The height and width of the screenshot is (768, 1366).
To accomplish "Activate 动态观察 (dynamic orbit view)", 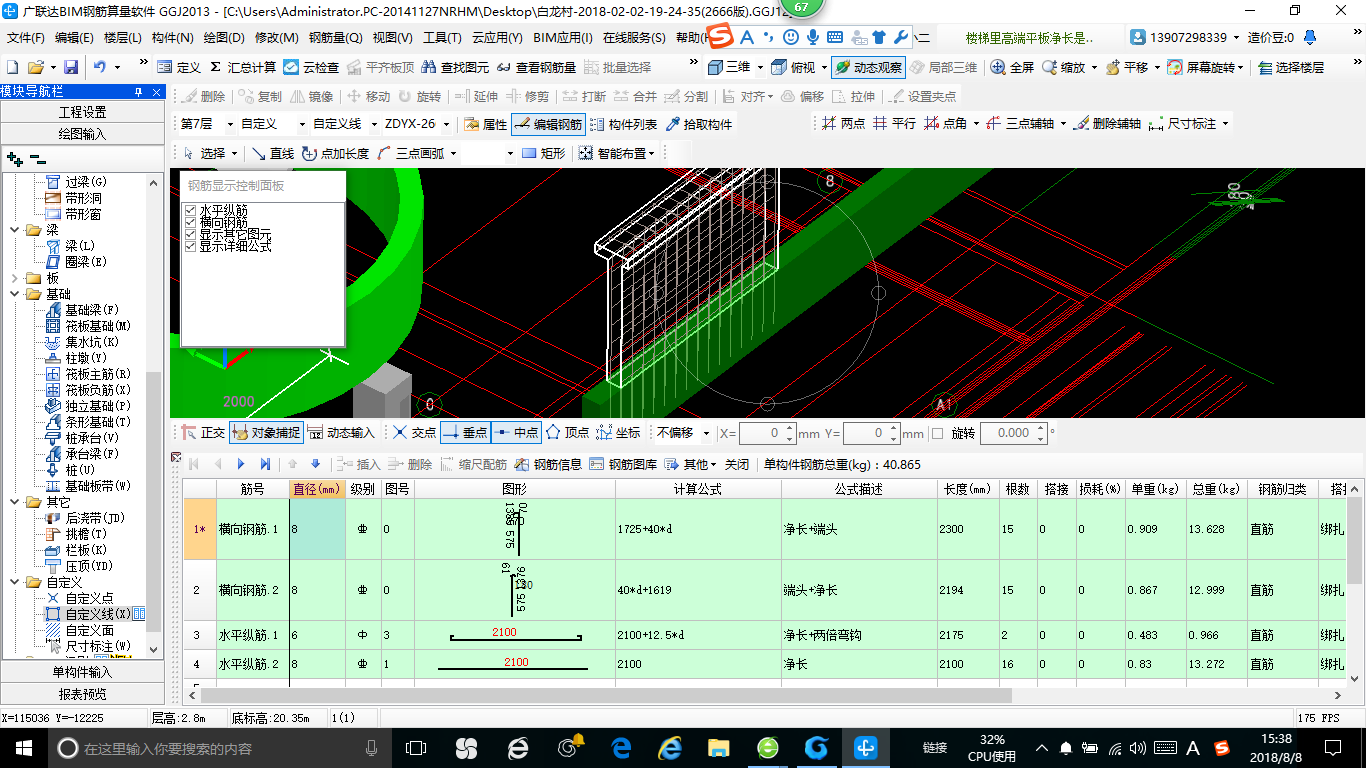I will point(868,67).
